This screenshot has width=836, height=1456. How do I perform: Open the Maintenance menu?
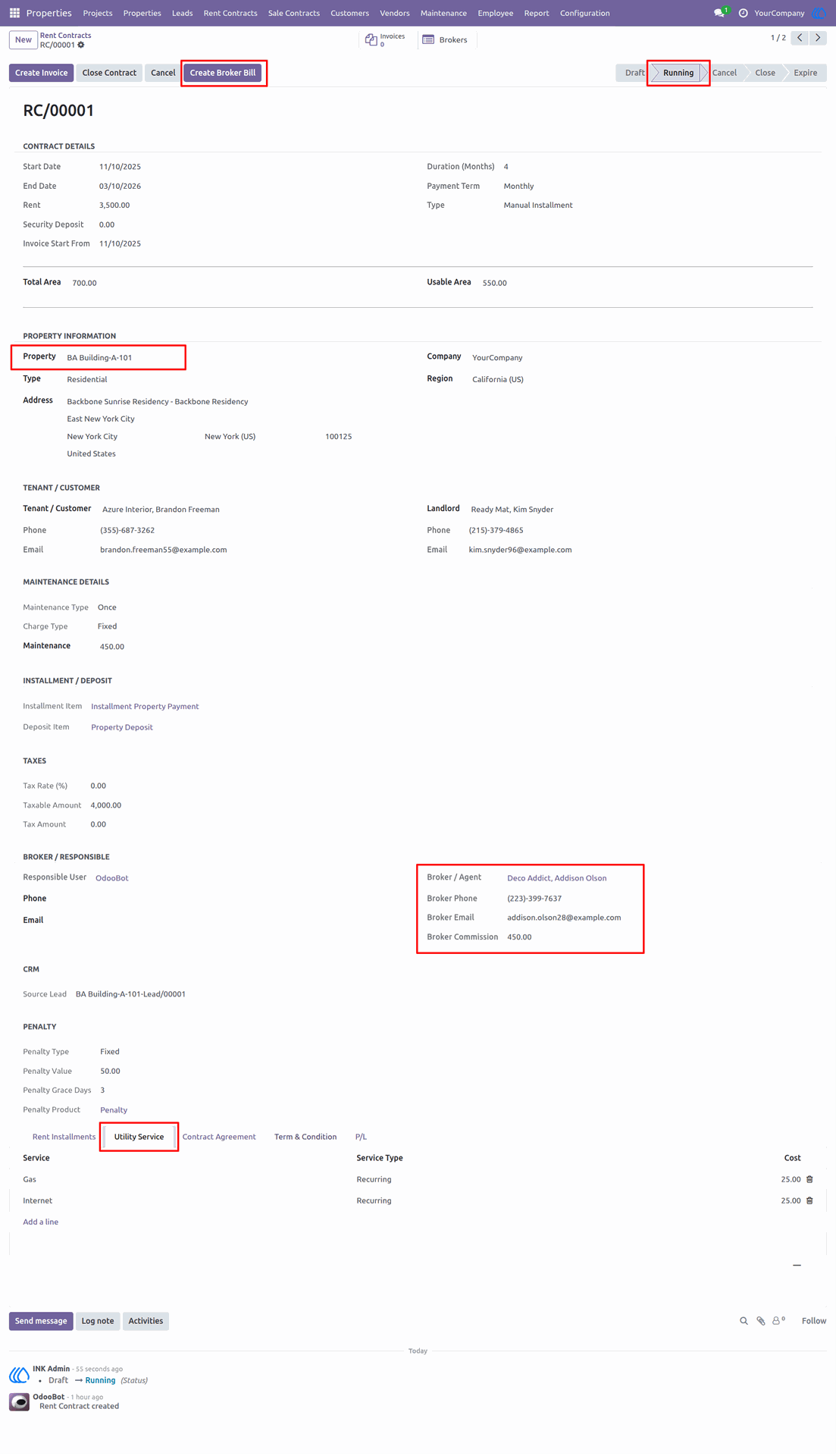pos(443,13)
